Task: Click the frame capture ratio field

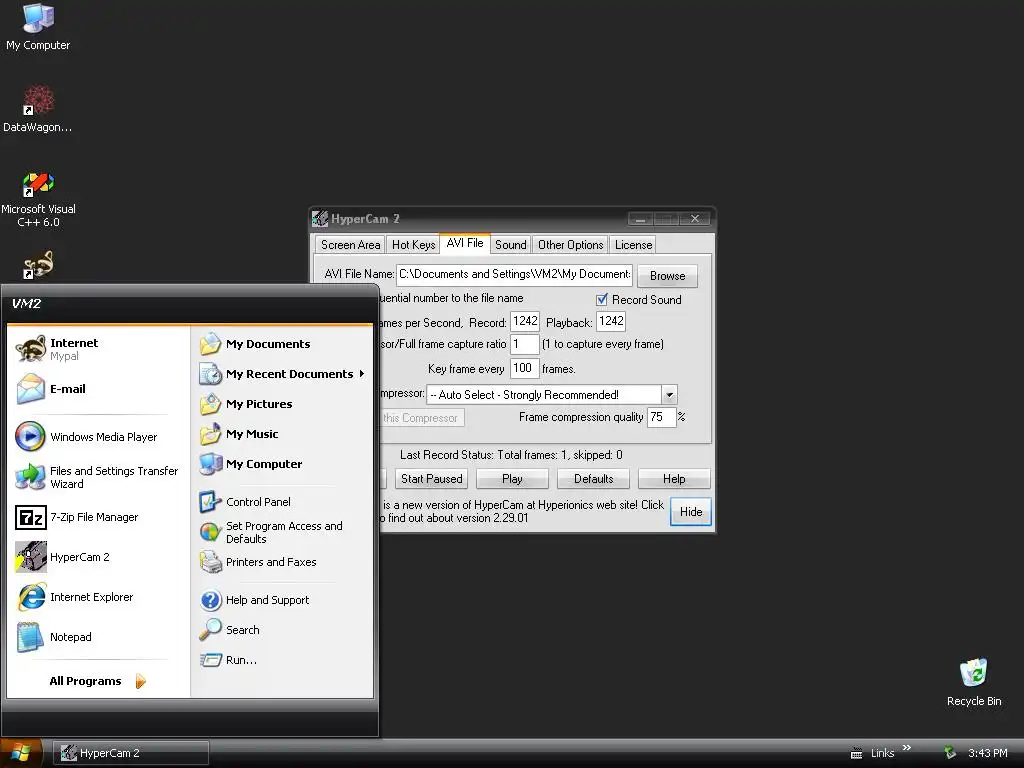Action: click(x=525, y=344)
